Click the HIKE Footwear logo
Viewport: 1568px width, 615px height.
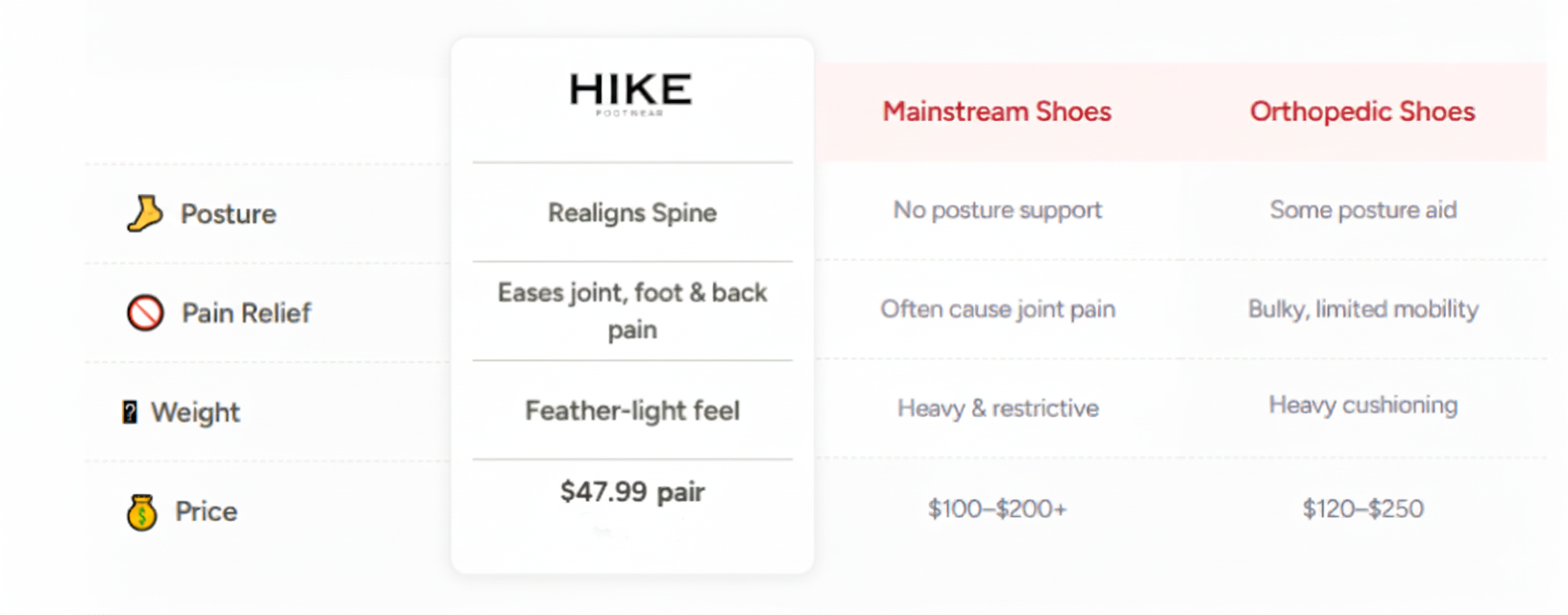pyautogui.click(x=630, y=93)
